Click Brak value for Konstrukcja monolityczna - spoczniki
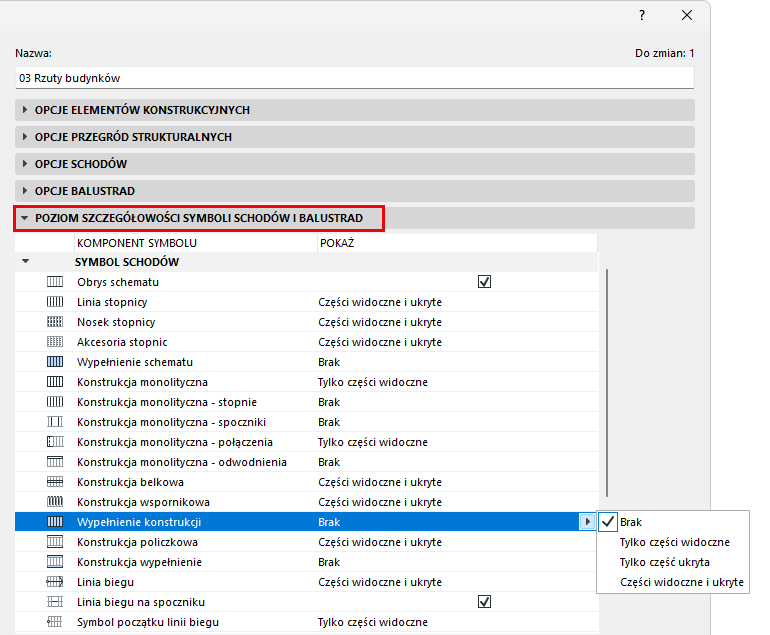The image size is (770, 635). pos(329,422)
